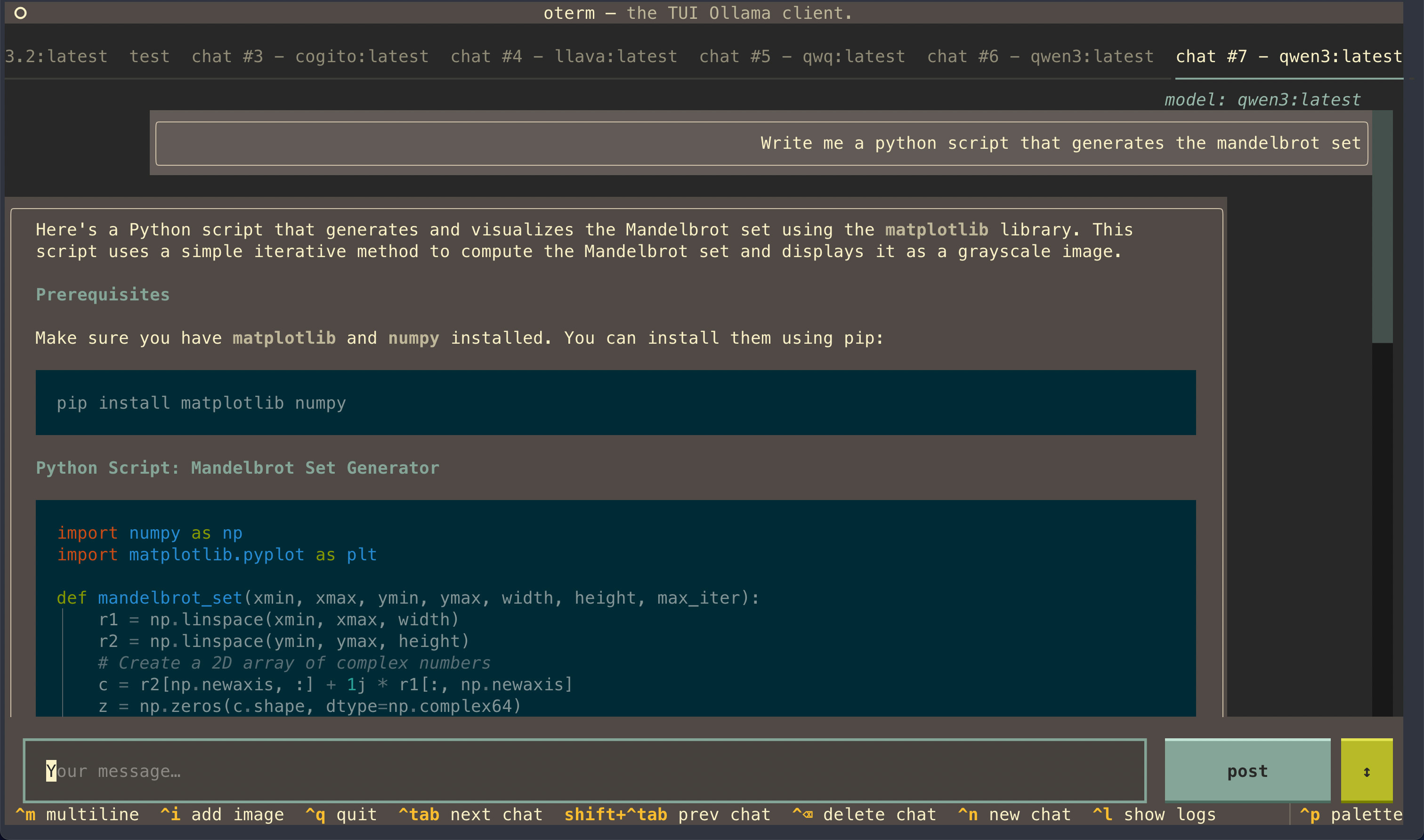Click the chat vertical scrollbar thumb
The image size is (1424, 840).
pos(1382,226)
